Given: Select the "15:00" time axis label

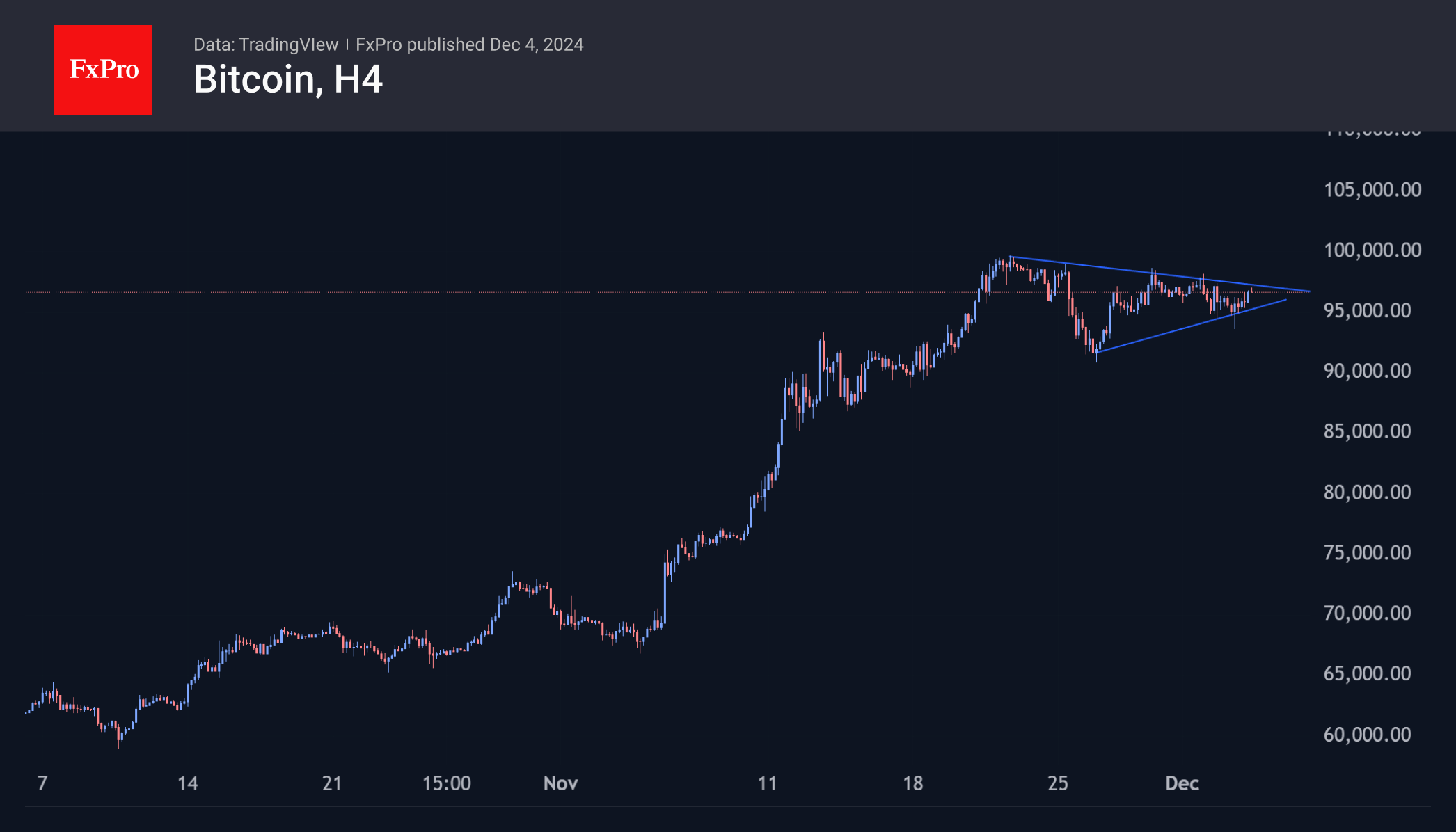Looking at the screenshot, I should click(446, 784).
